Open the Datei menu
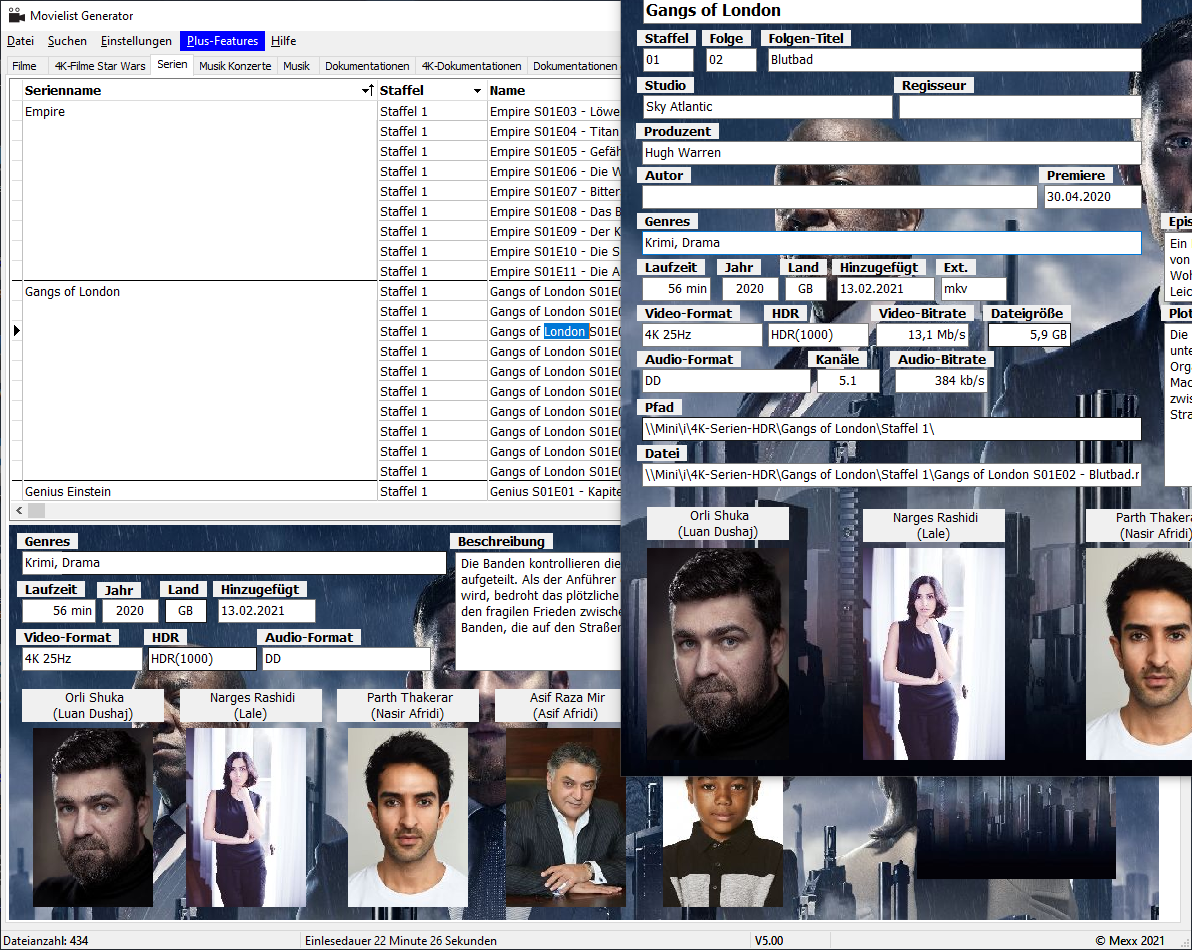The image size is (1192, 950). pos(21,41)
